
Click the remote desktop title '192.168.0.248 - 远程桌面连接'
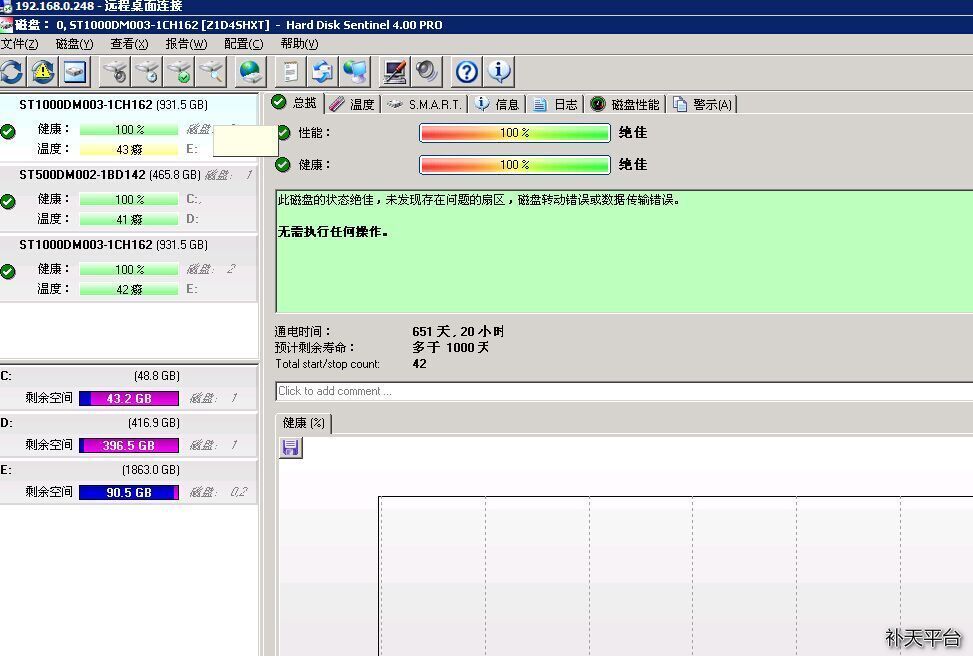click(x=98, y=6)
